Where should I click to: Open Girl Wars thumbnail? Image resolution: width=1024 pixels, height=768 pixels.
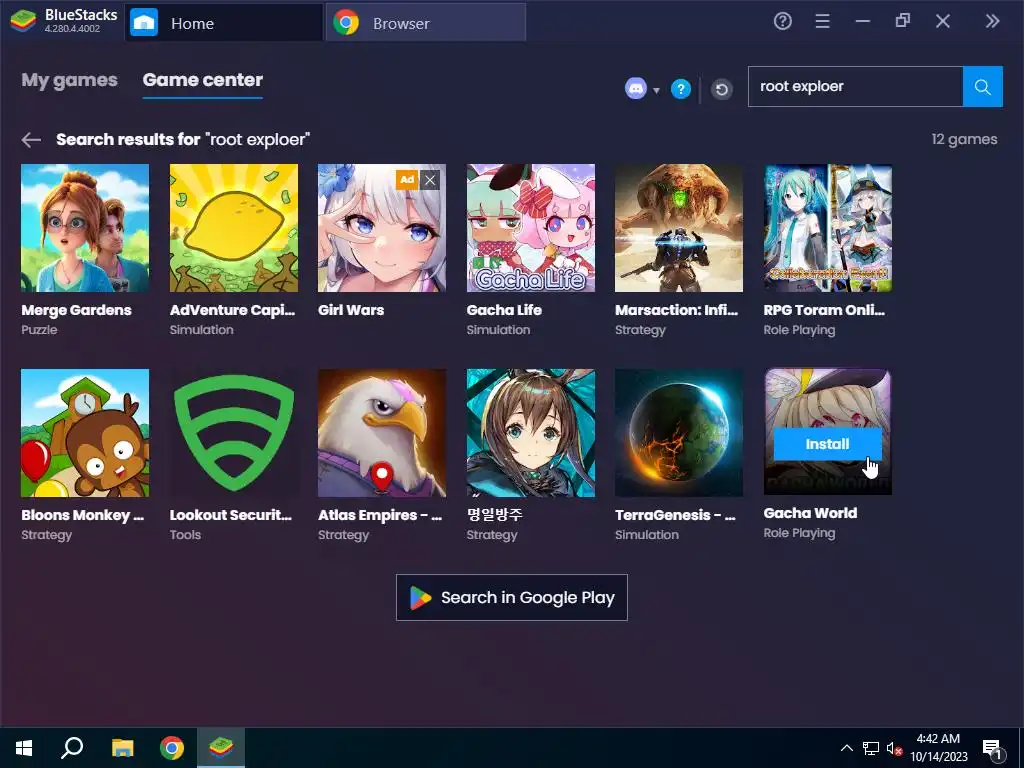382,228
